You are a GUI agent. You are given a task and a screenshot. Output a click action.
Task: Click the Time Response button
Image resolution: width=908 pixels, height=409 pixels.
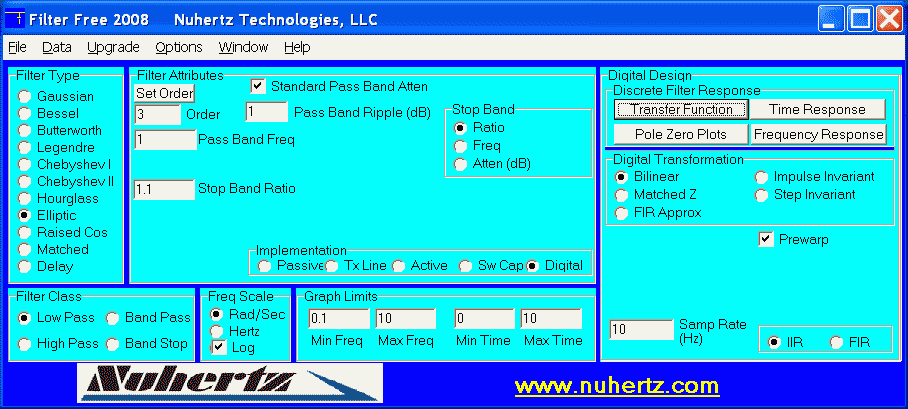pyautogui.click(x=818, y=109)
